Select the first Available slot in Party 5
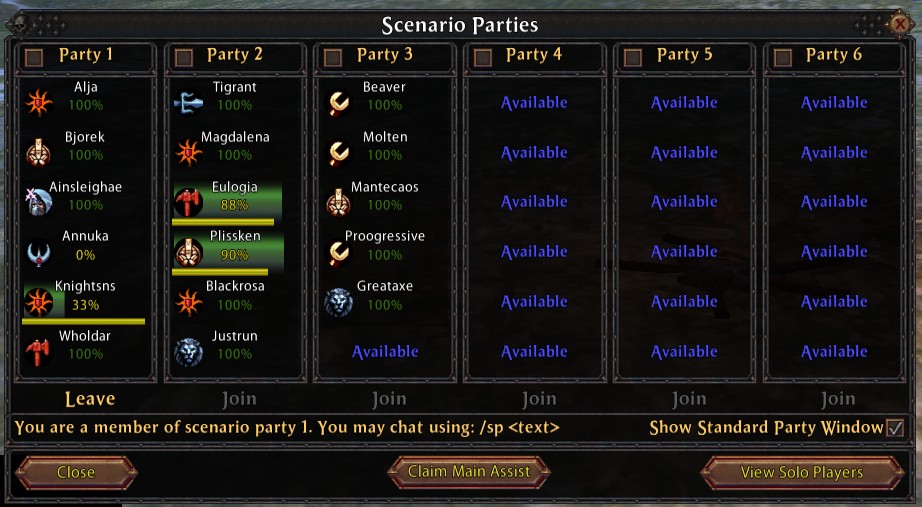The width and height of the screenshot is (922, 507). [684, 102]
